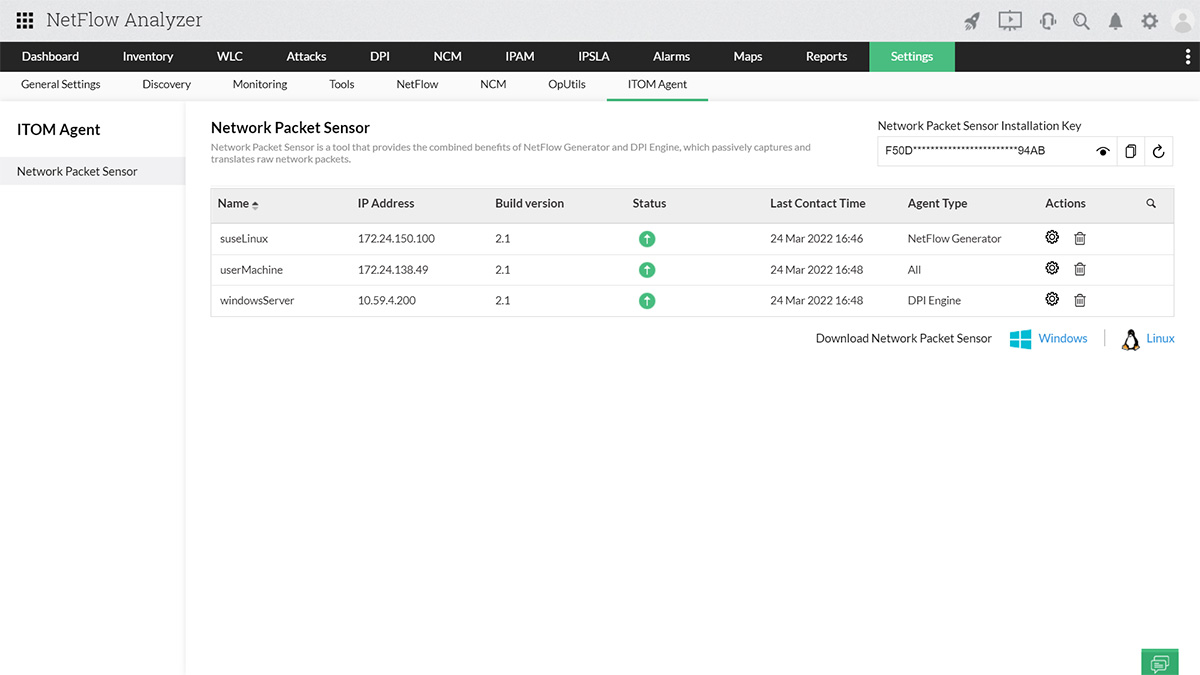The width and height of the screenshot is (1200, 675).
Task: Open settings gear for suseLinux agent
Action: (x=1052, y=238)
